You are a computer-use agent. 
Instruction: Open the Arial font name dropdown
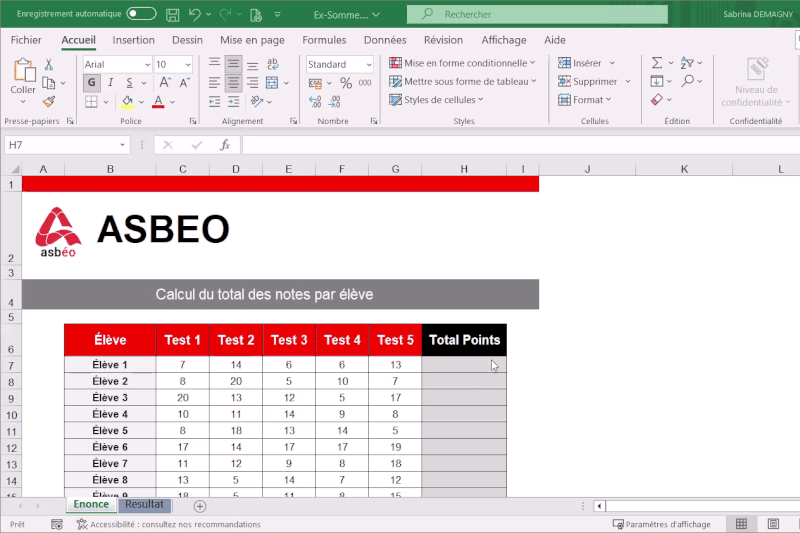click(x=147, y=65)
